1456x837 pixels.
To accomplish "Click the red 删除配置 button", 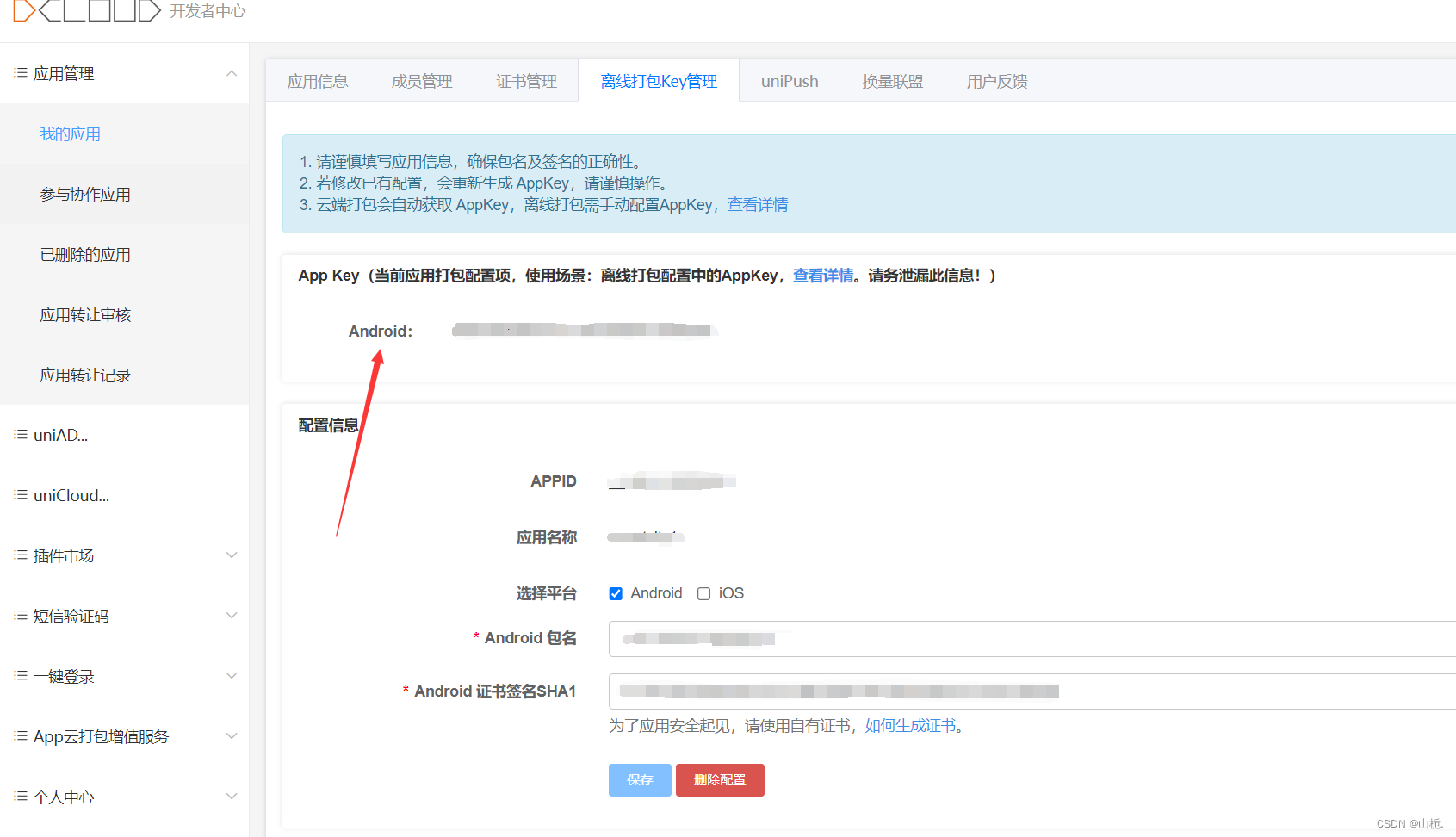I will point(720,780).
